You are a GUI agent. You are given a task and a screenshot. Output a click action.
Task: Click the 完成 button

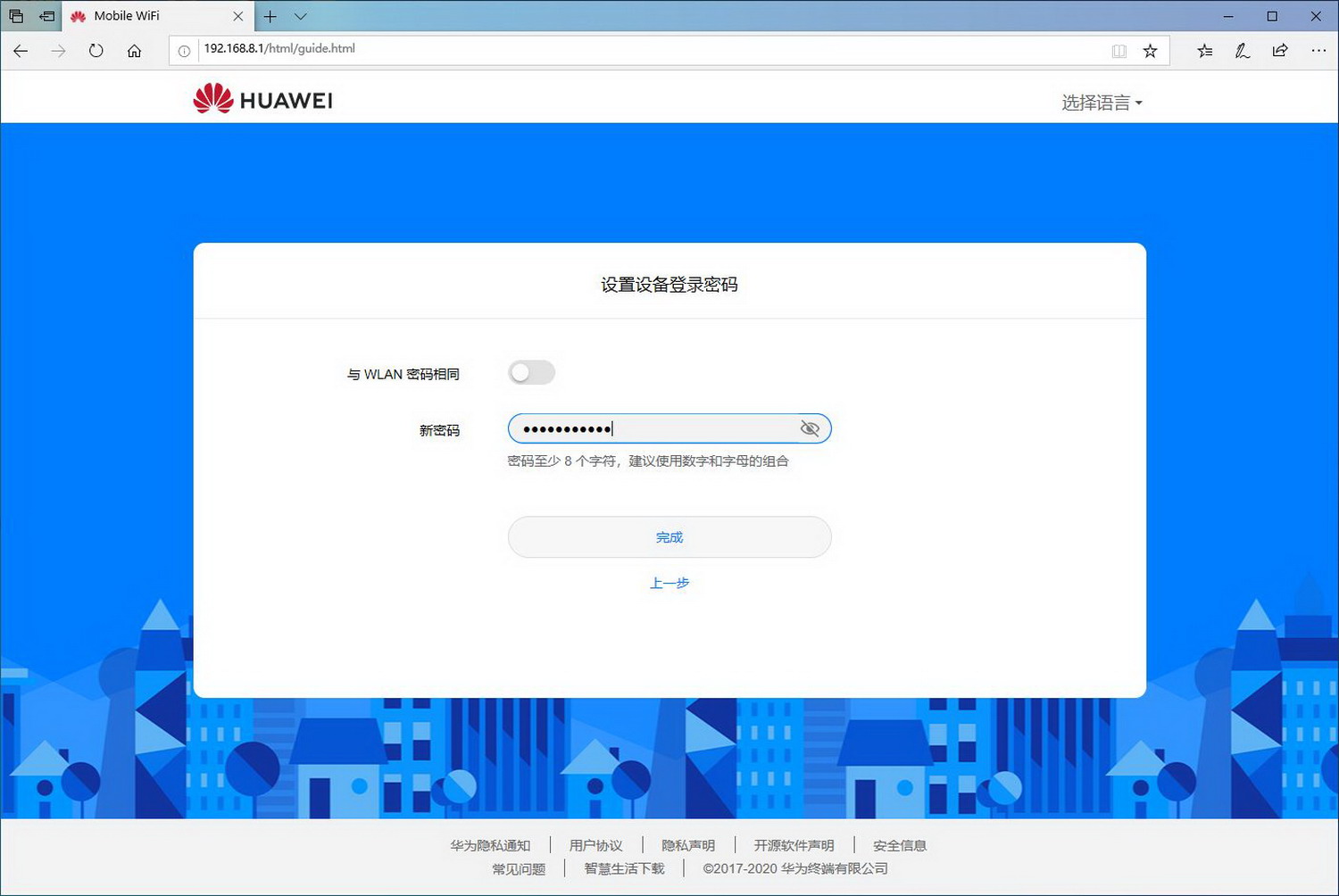(x=669, y=536)
